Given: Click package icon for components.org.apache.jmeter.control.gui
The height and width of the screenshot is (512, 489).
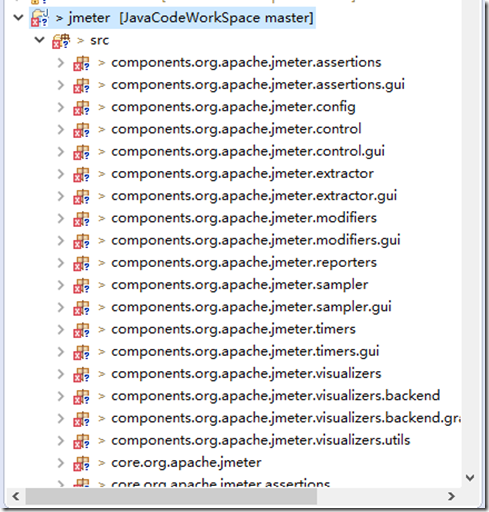Looking at the screenshot, I should (81, 152).
